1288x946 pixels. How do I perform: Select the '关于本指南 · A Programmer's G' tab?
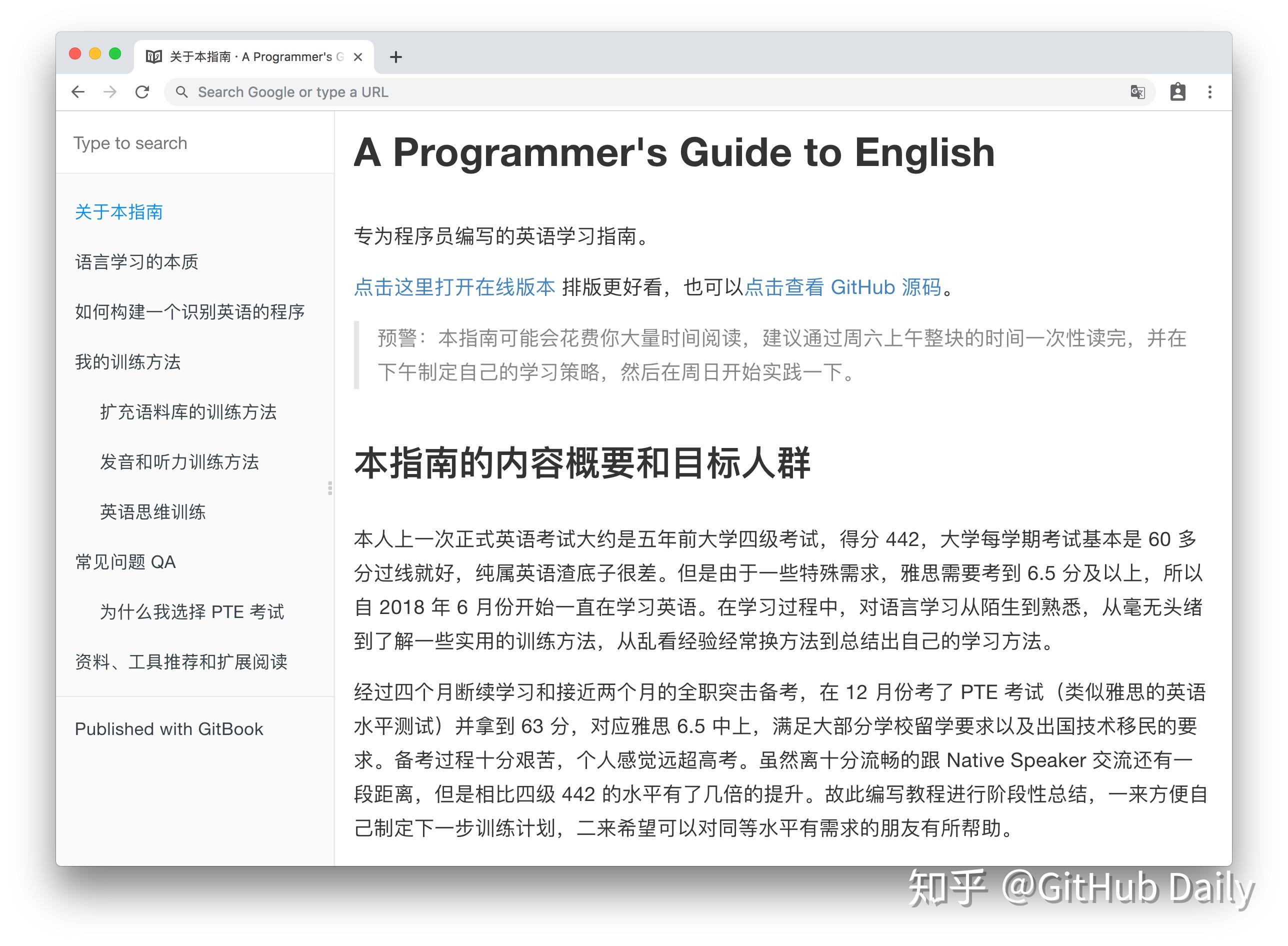[x=253, y=57]
